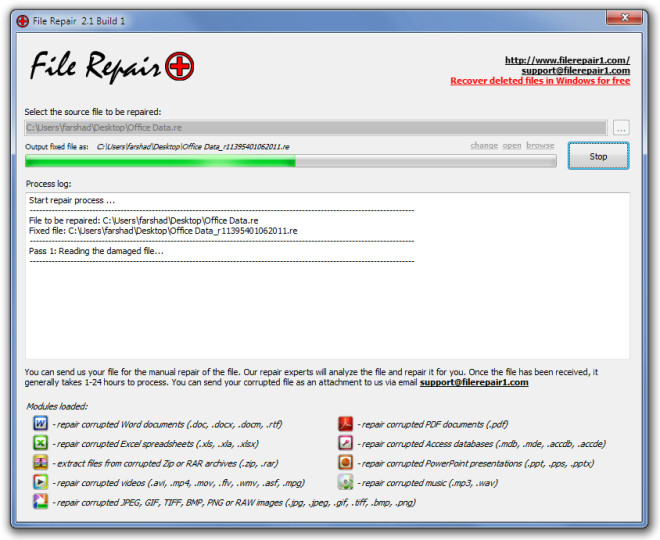Image resolution: width=660 pixels, height=540 pixels.
Task: Click 'Pass 1: Reading the damaged file...' log line
Action: point(96,251)
